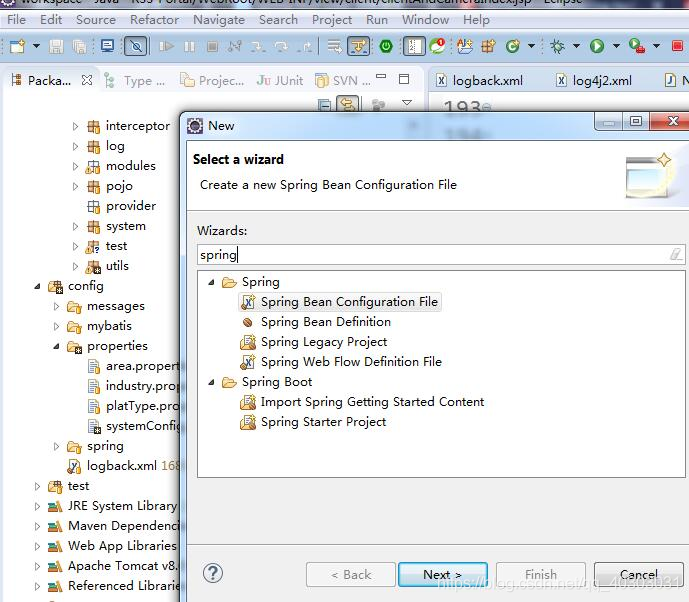
Task: Collapse the properties folder
Action: click(56, 346)
